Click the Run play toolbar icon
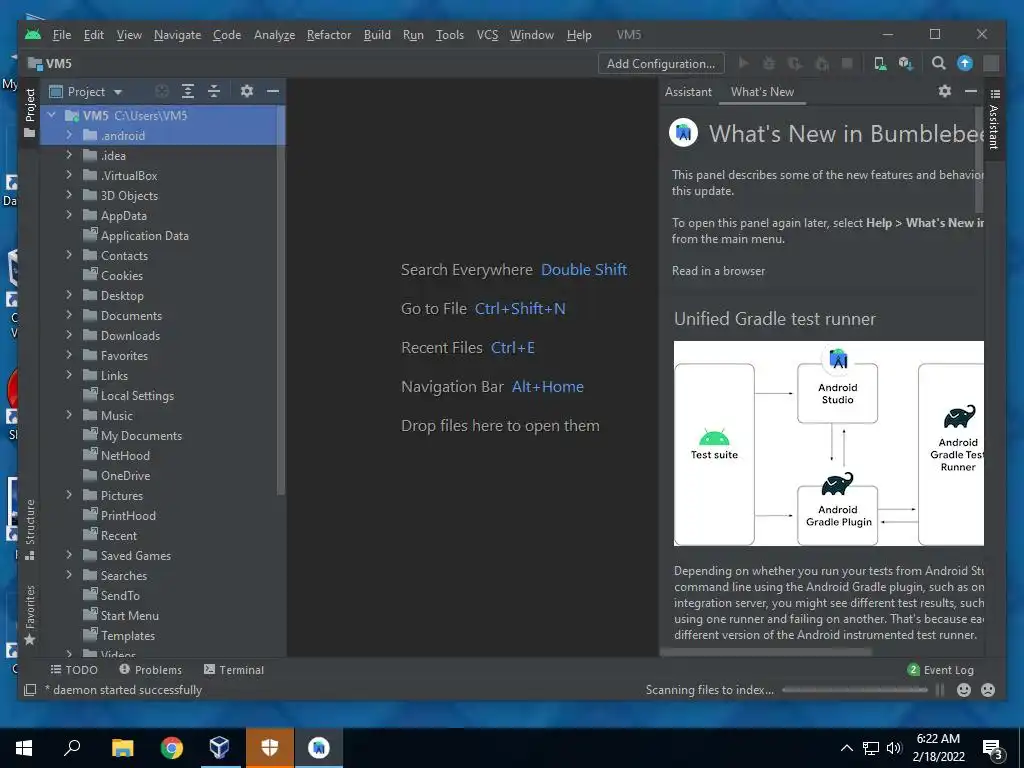Screen dimensions: 1024x768 point(743,63)
